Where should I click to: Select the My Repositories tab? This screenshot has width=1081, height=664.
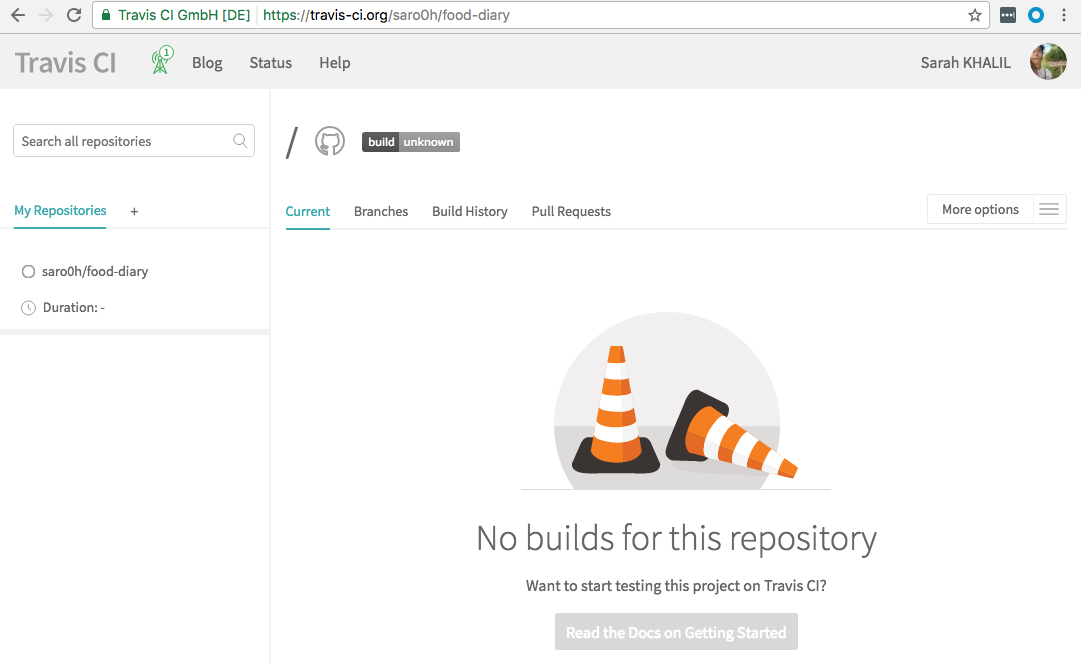click(x=60, y=210)
